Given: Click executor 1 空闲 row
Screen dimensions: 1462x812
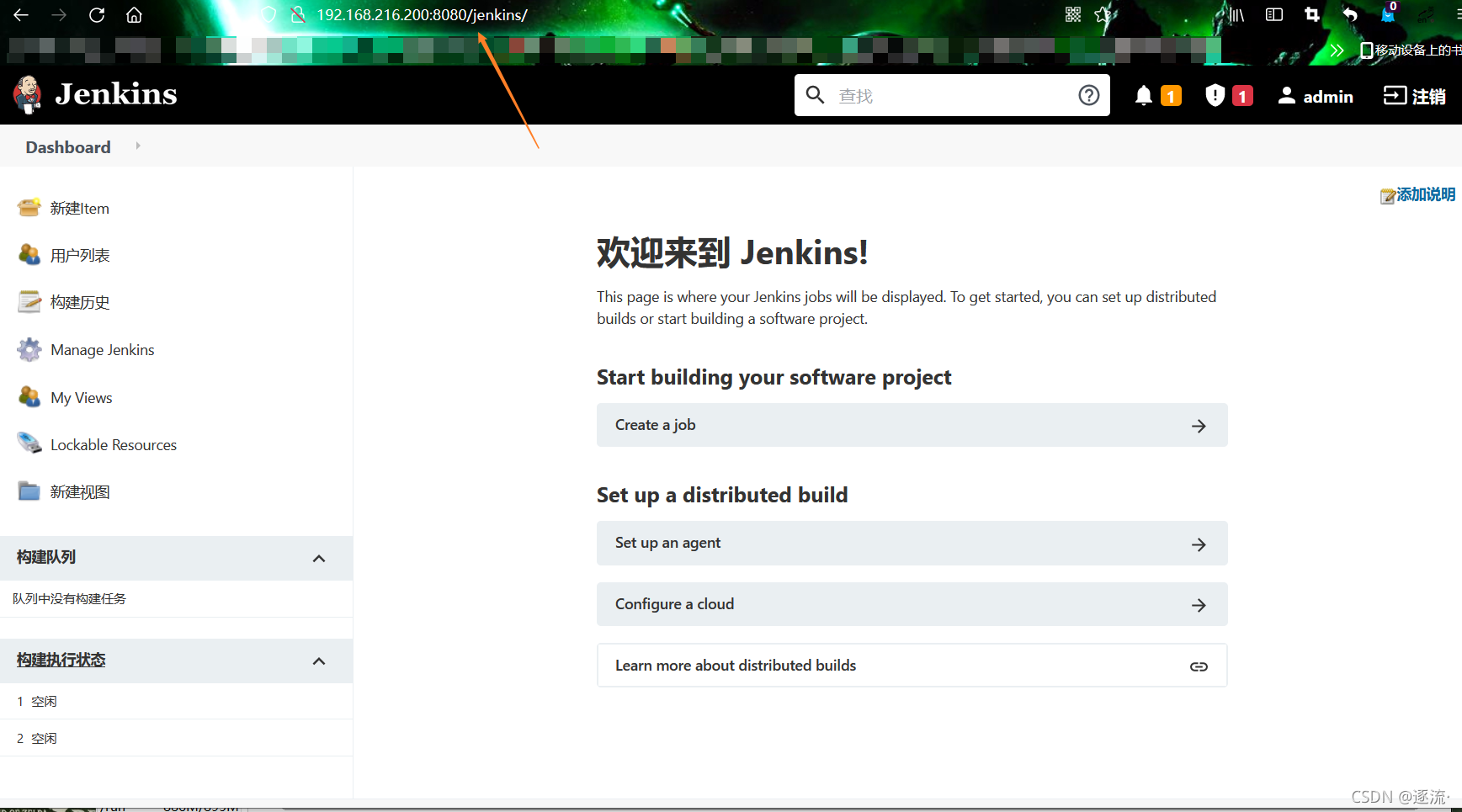Looking at the screenshot, I should [176, 702].
